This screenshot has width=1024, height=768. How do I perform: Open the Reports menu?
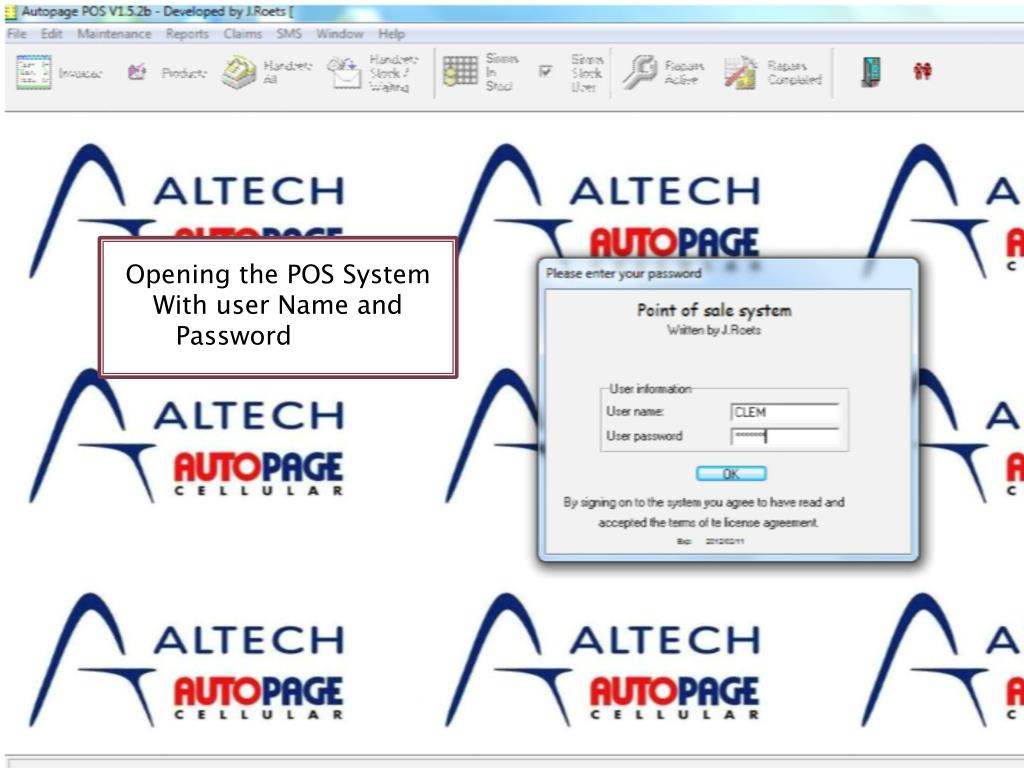click(x=187, y=34)
